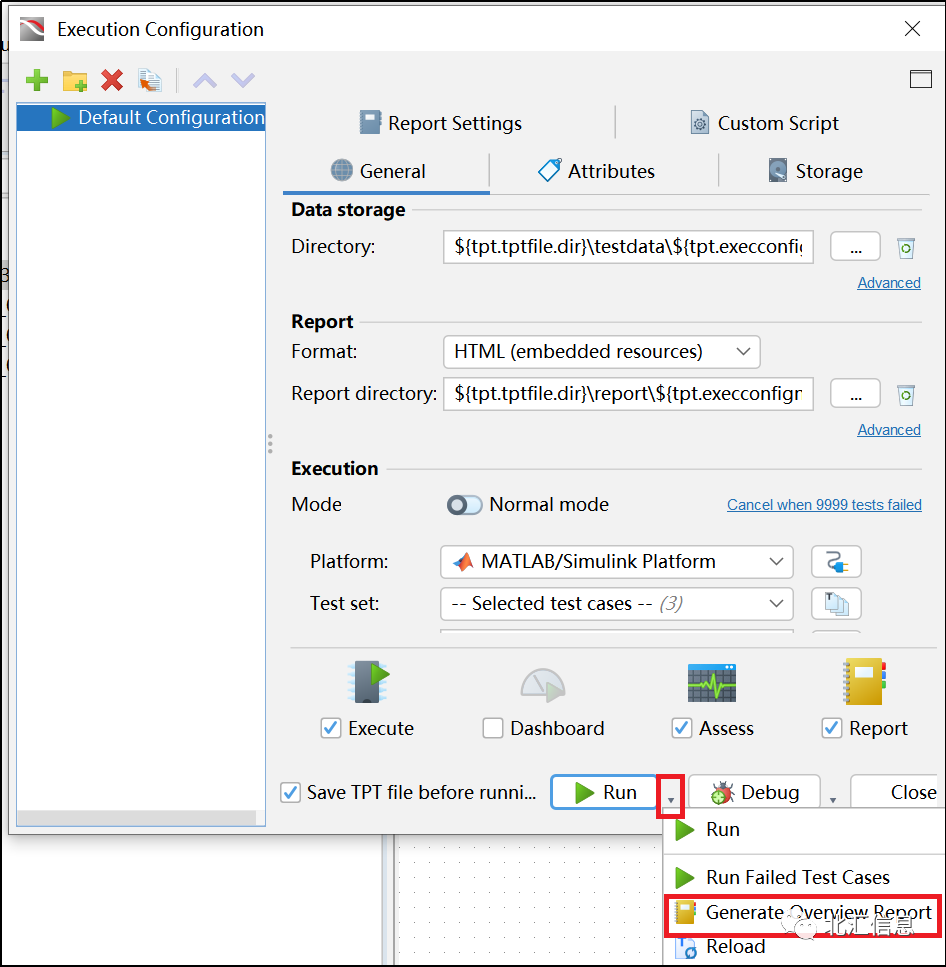Enable the Dashboard checkbox

[493, 728]
